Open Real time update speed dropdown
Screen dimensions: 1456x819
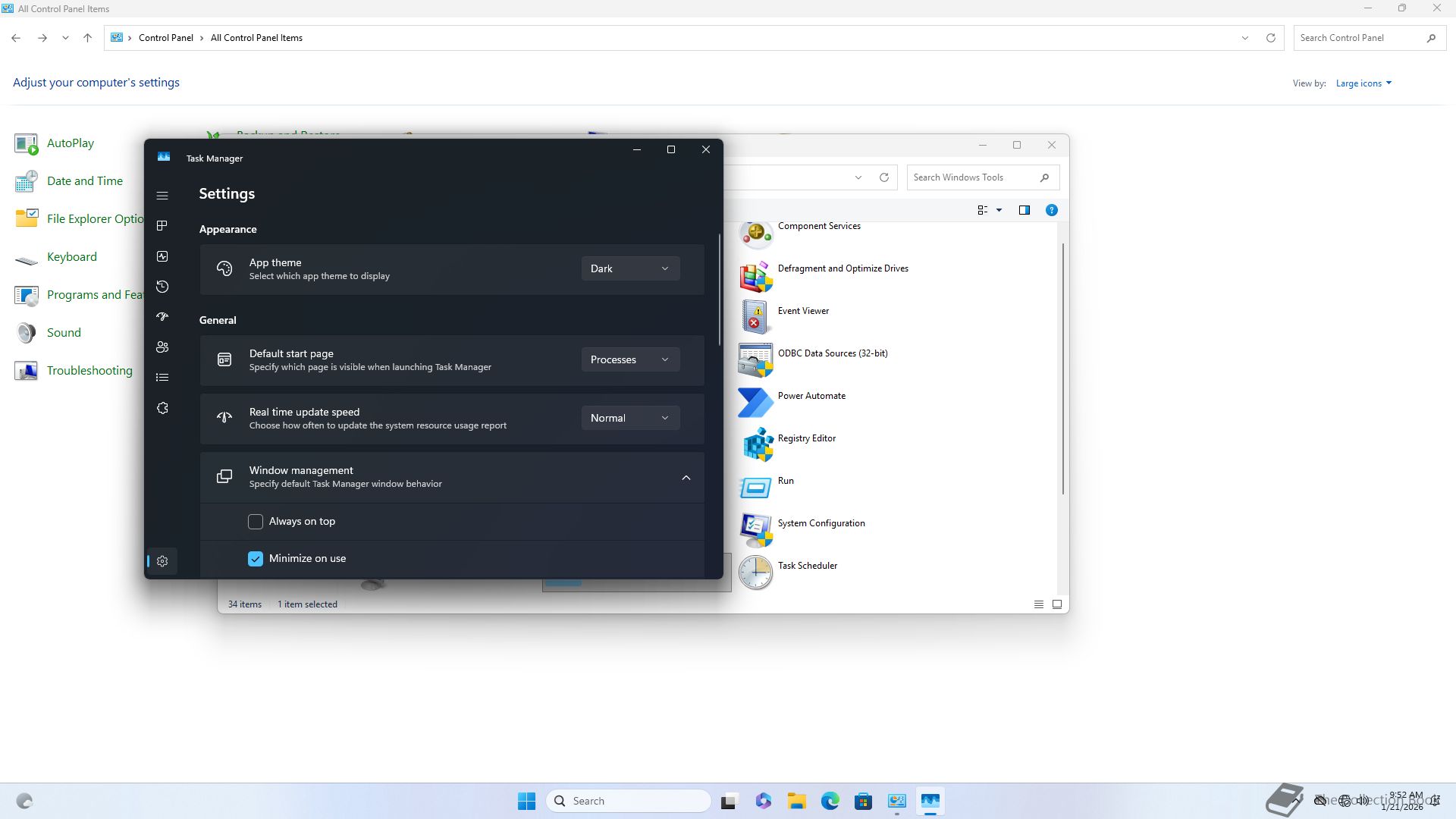click(x=629, y=418)
